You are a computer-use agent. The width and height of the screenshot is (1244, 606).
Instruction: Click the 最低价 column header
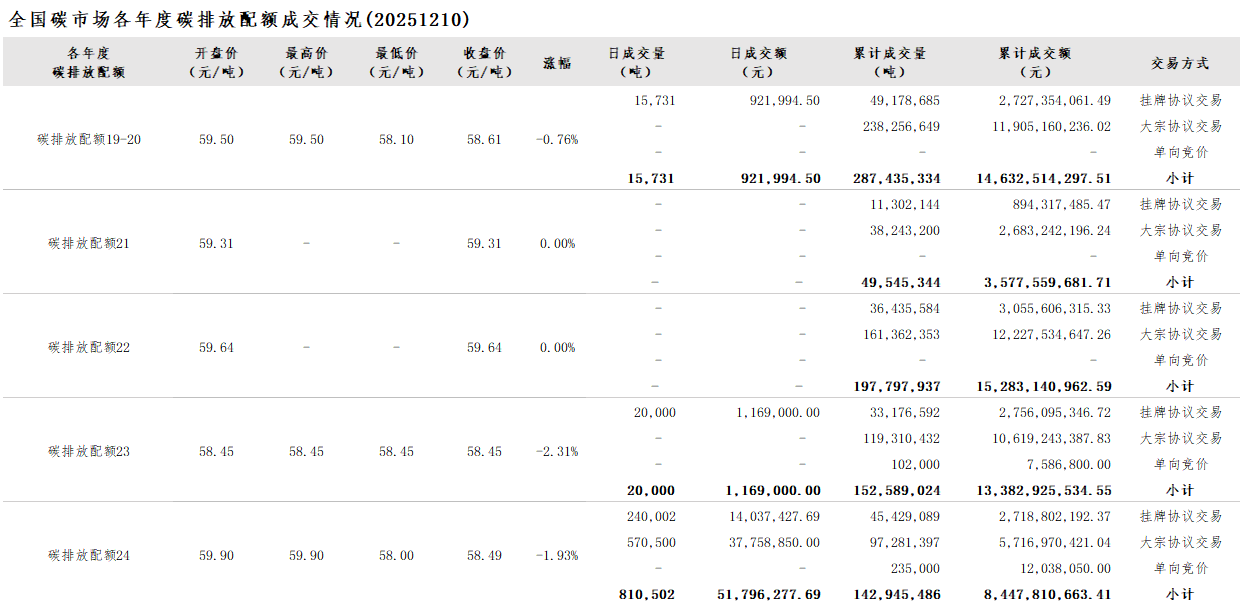coord(396,62)
